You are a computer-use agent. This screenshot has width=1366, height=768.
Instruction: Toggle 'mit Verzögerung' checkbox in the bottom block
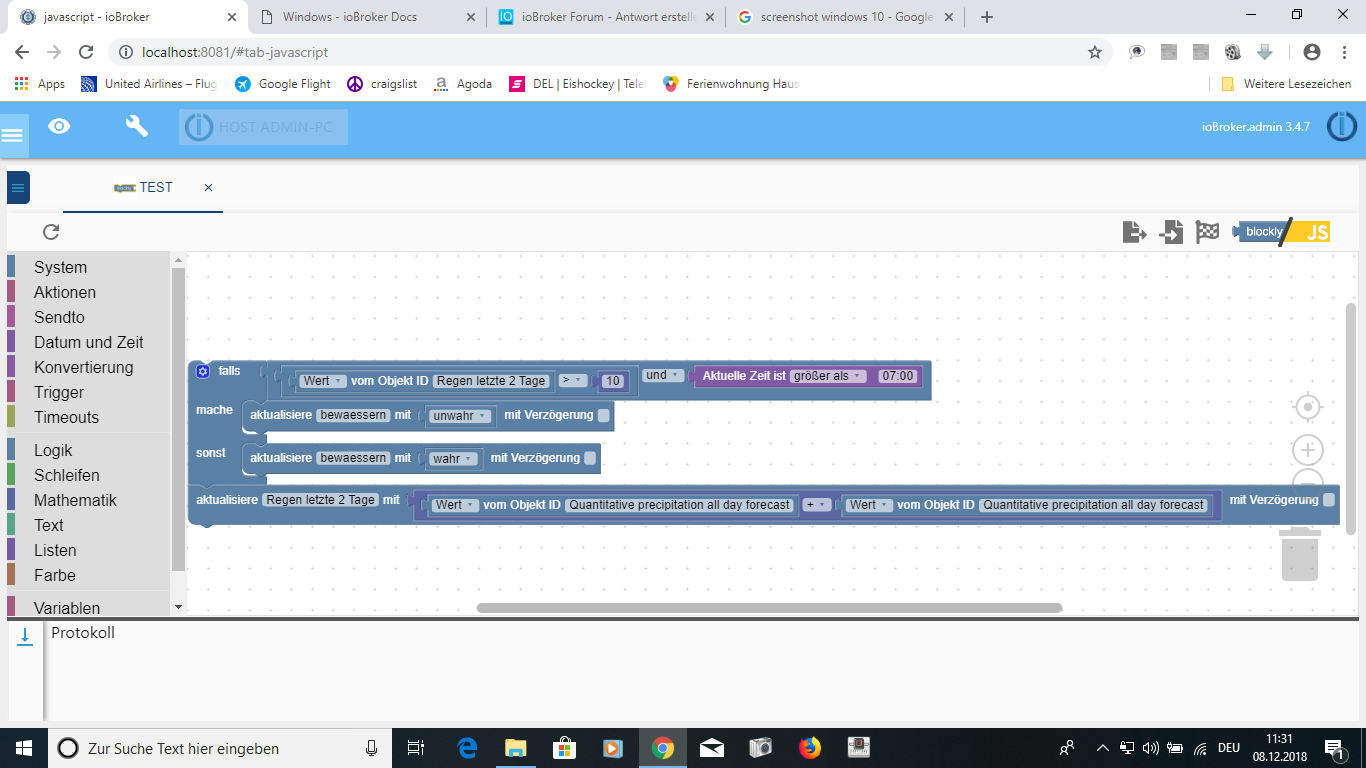1329,500
